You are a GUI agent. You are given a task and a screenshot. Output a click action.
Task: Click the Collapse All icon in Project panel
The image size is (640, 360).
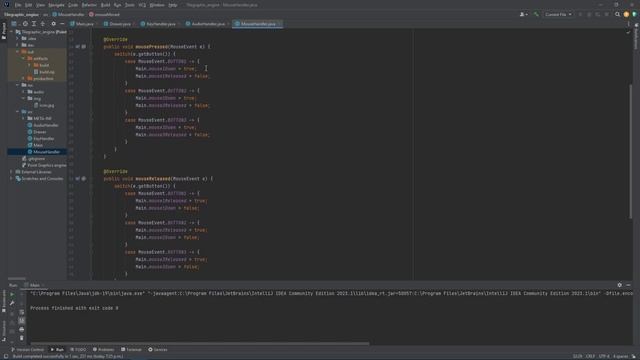pos(42,24)
